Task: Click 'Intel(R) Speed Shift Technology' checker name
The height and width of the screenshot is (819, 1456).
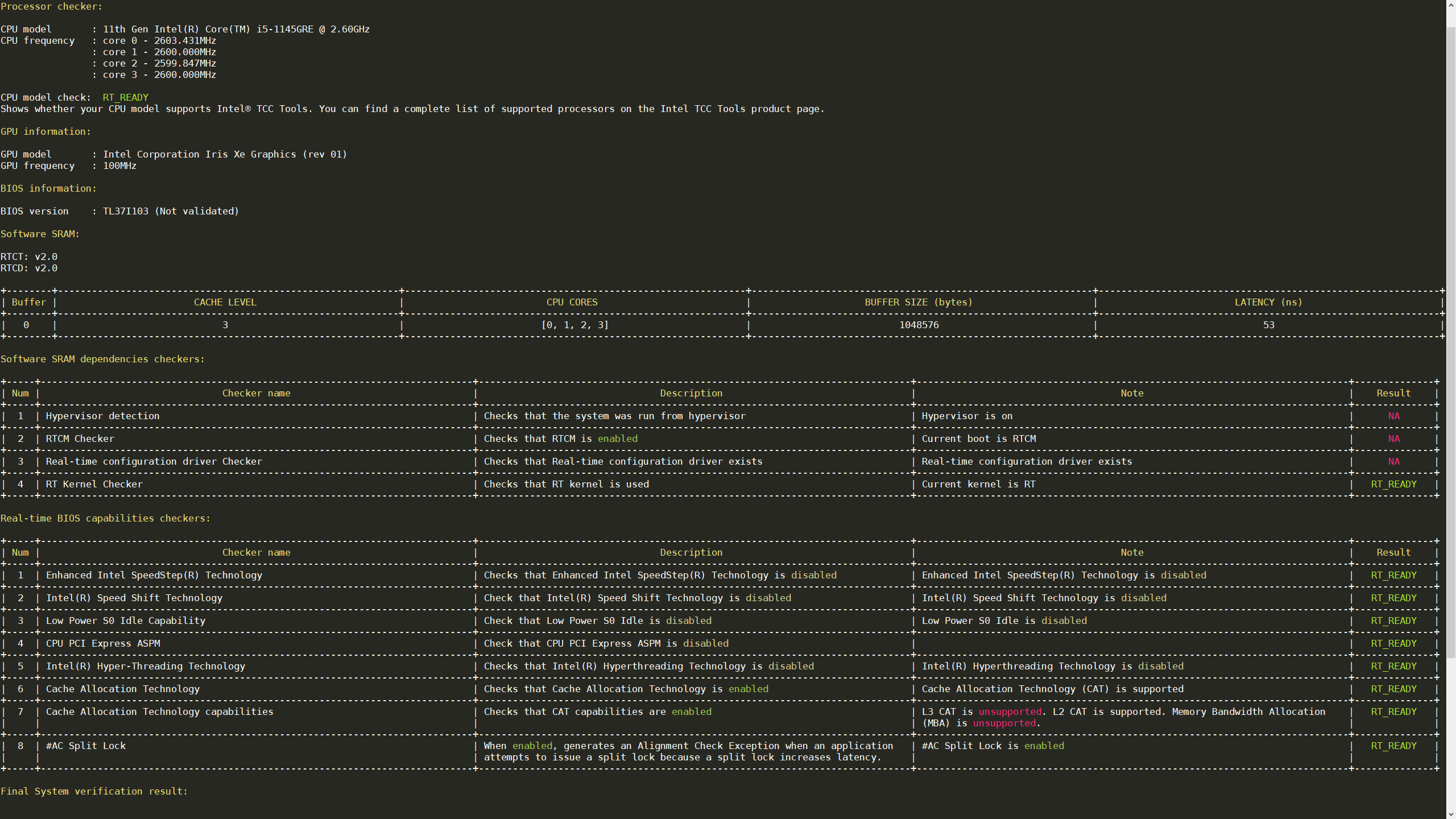Action: pyautogui.click(x=134, y=598)
